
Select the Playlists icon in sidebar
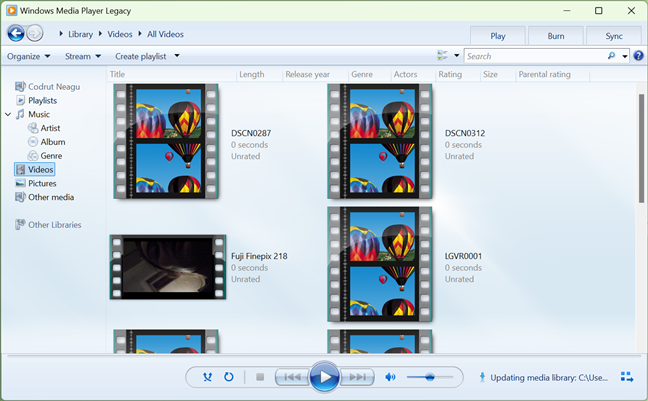pos(20,100)
